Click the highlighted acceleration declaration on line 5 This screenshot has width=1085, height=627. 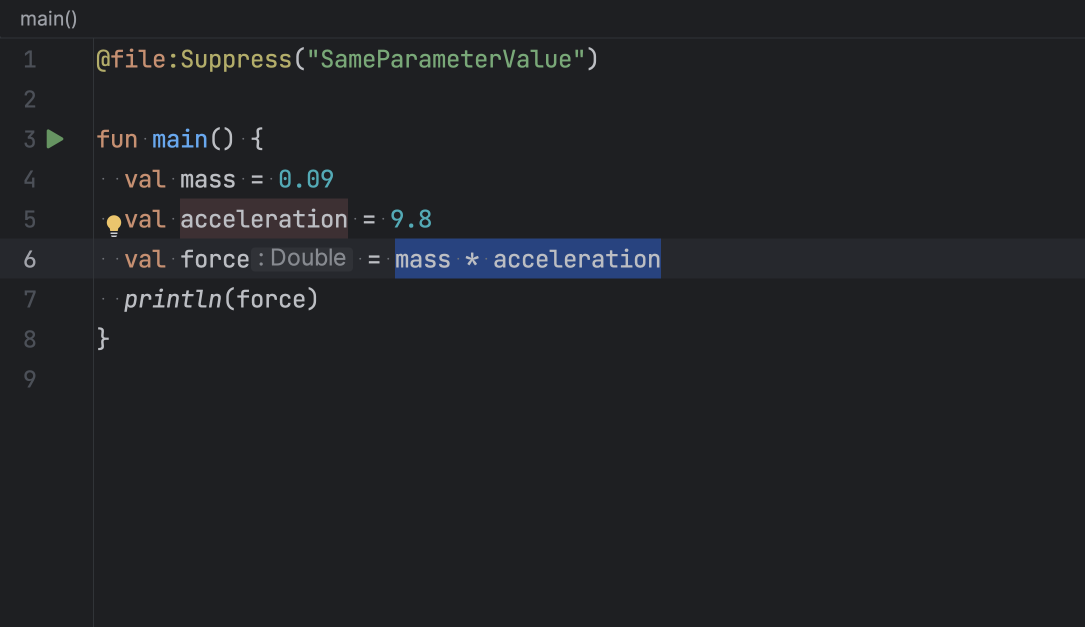coord(264,219)
